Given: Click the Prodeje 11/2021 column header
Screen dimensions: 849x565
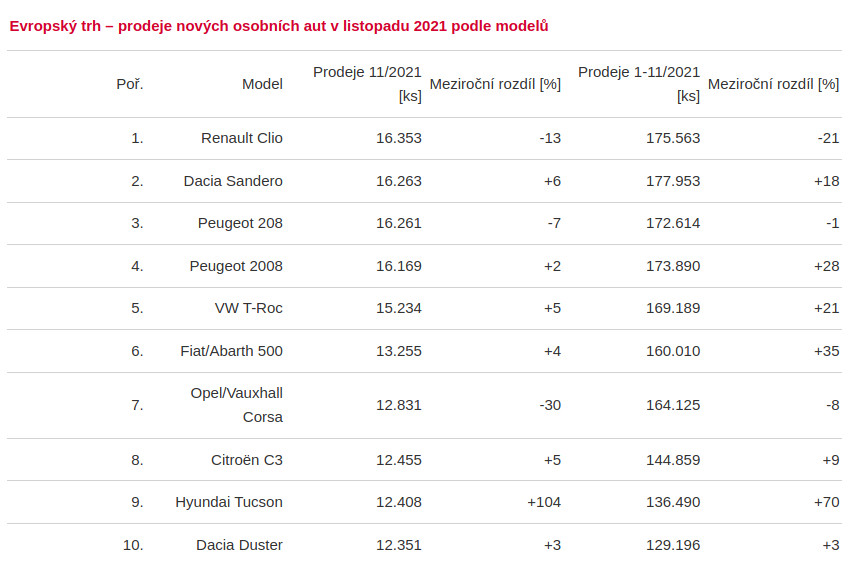Looking at the screenshot, I should click(x=367, y=84).
